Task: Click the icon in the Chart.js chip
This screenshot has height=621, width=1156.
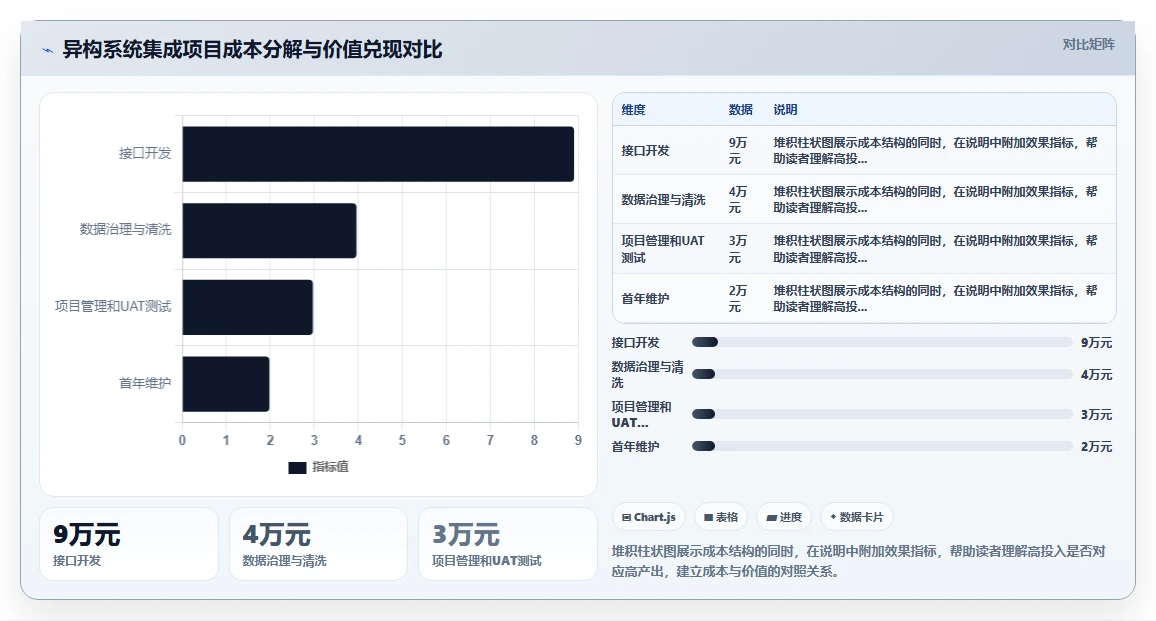Action: point(626,518)
